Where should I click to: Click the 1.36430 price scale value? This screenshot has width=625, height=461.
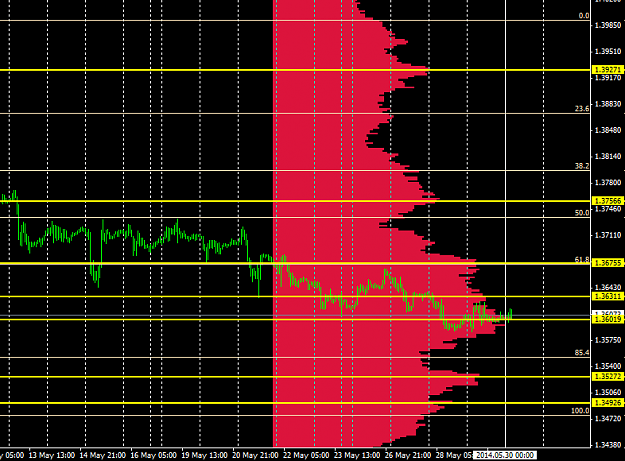click(x=608, y=287)
